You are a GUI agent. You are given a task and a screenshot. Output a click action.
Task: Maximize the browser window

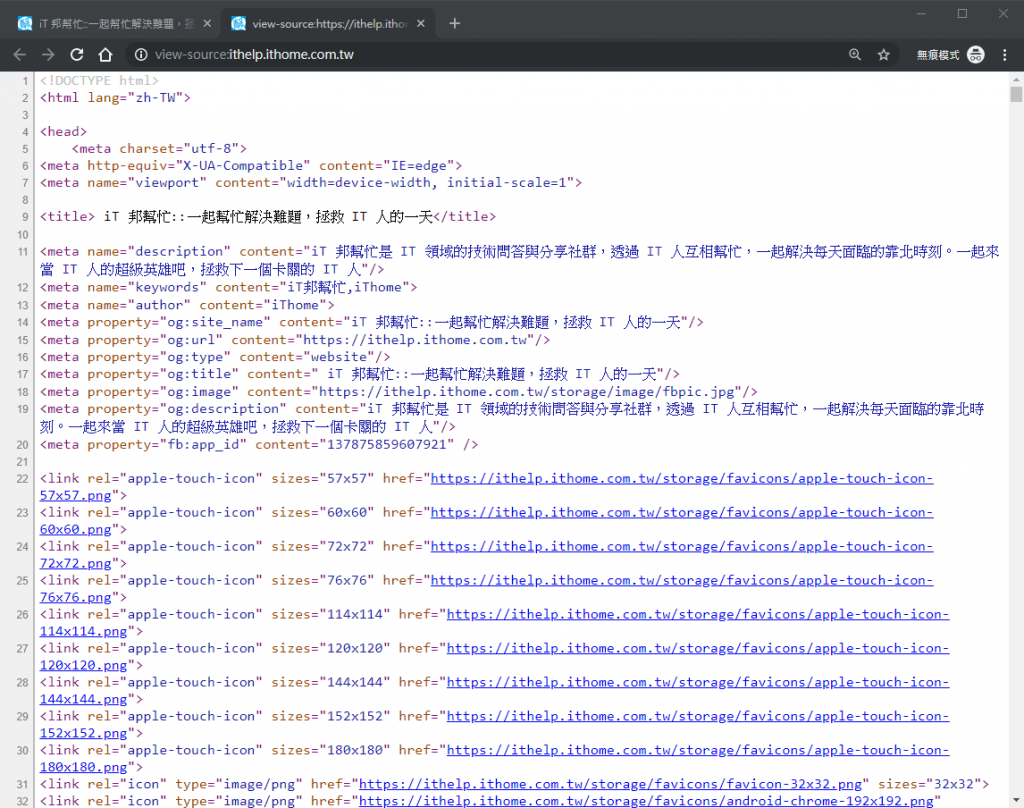tap(963, 14)
